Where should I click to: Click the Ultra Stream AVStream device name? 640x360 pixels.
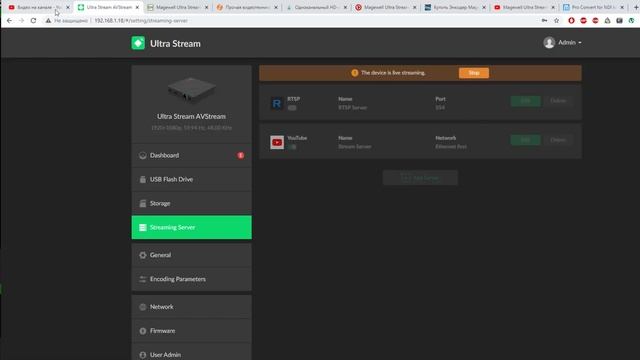191,116
